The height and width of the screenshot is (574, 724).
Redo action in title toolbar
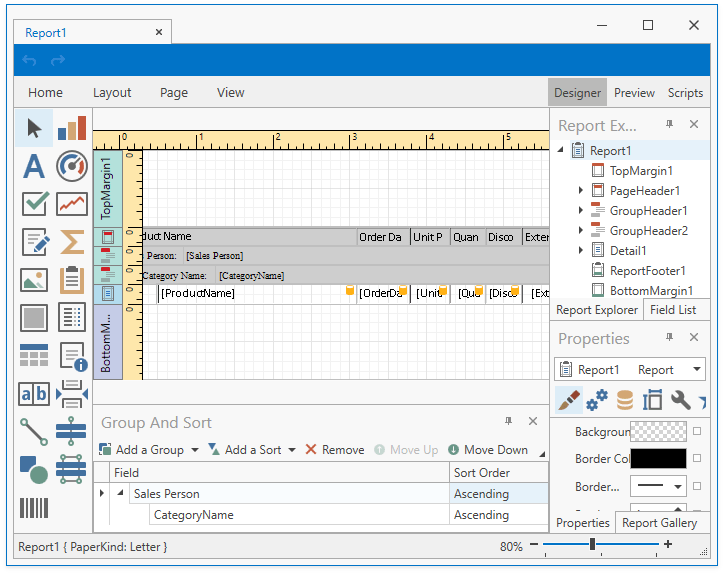(x=58, y=60)
